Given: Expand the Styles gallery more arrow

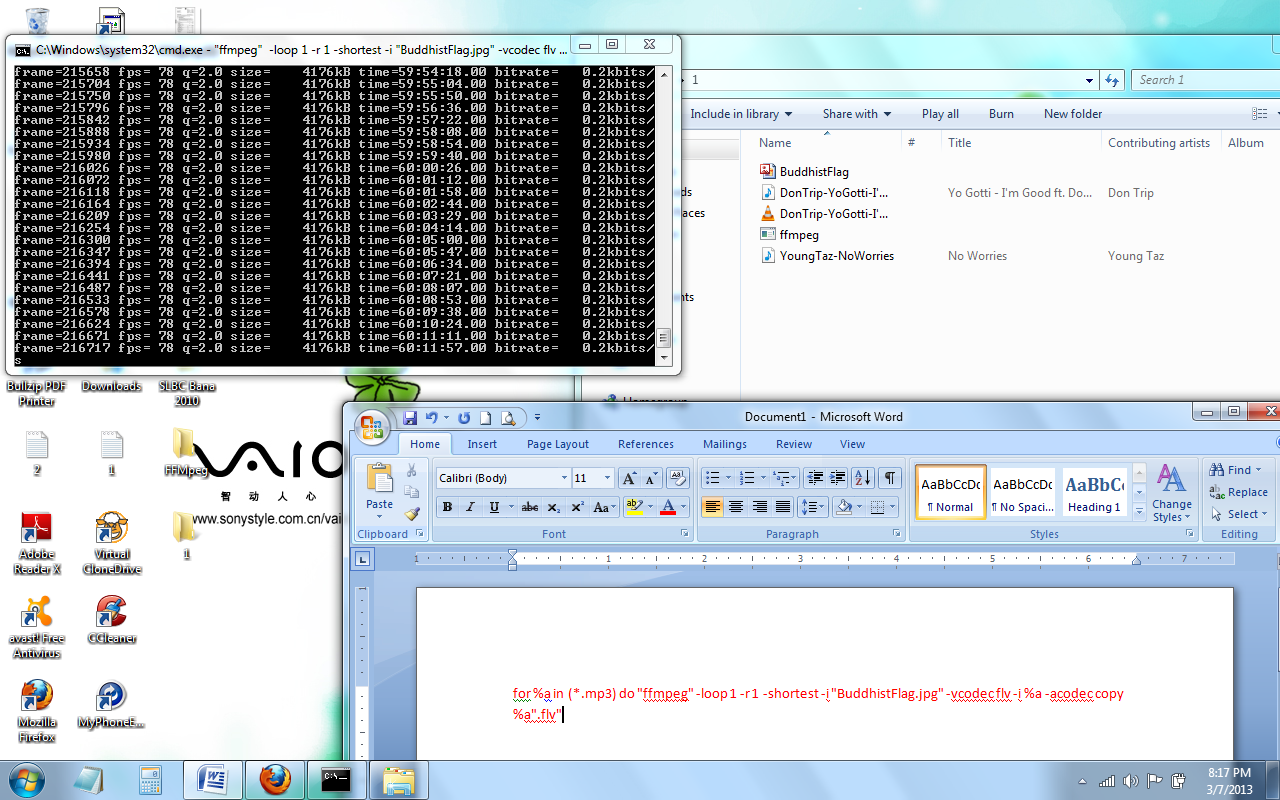Looking at the screenshot, I should click(x=1139, y=511).
